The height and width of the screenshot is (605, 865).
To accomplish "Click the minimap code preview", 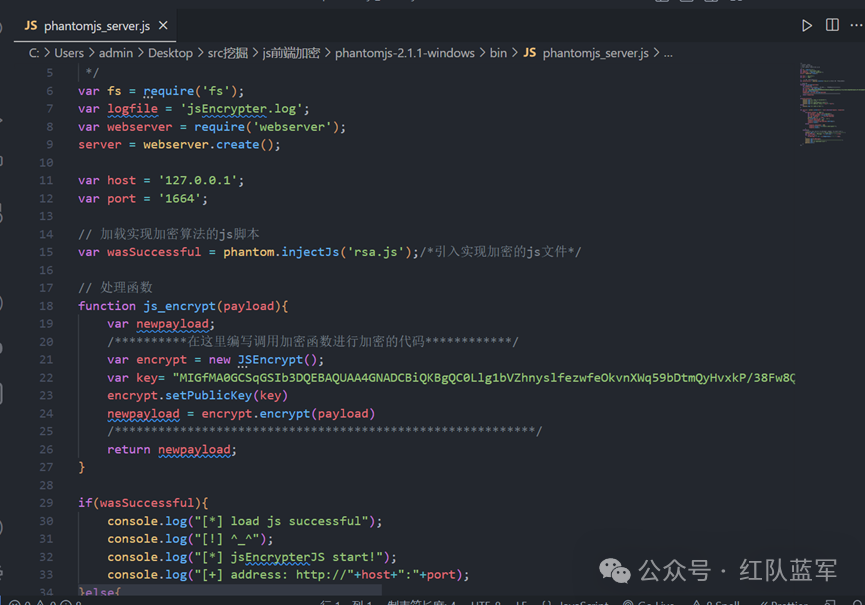I will pos(824,105).
